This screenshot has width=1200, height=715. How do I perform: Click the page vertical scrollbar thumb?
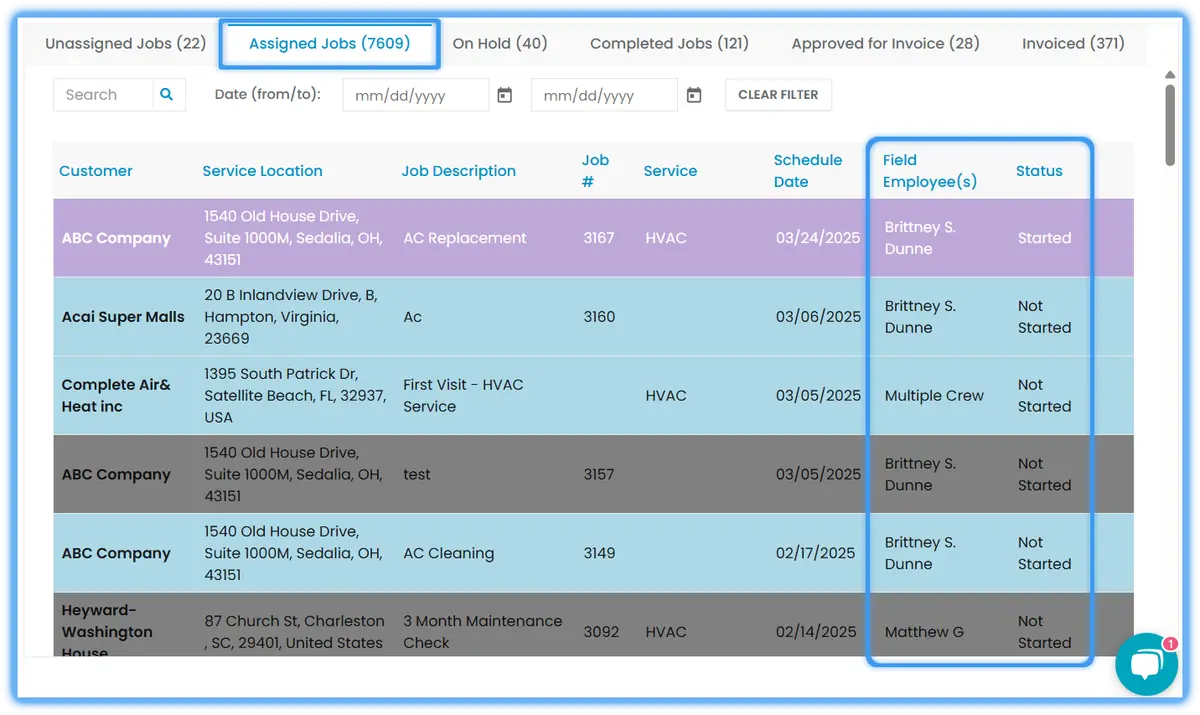point(1170,124)
